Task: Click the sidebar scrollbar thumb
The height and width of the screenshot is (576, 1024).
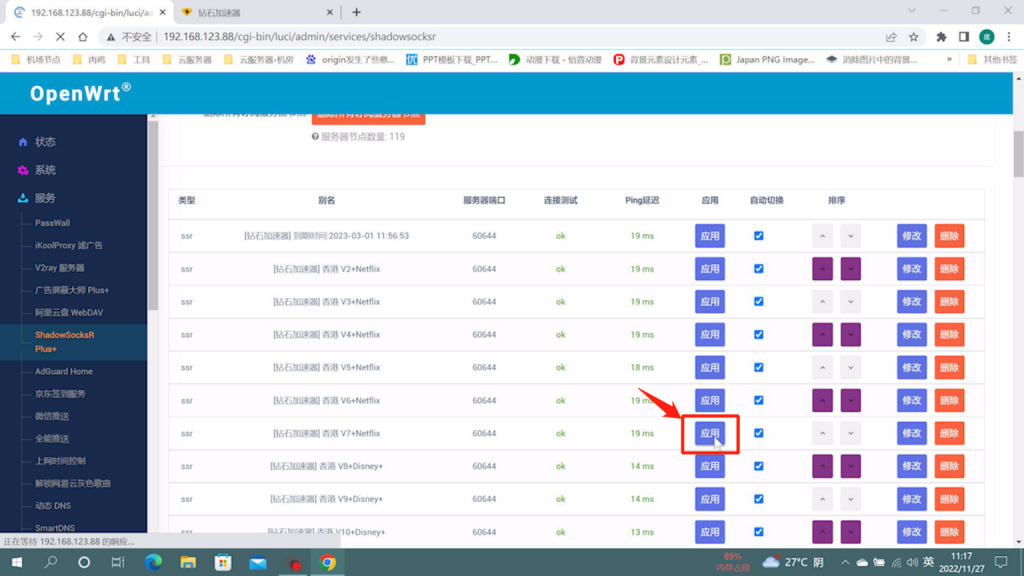Action: [153, 216]
